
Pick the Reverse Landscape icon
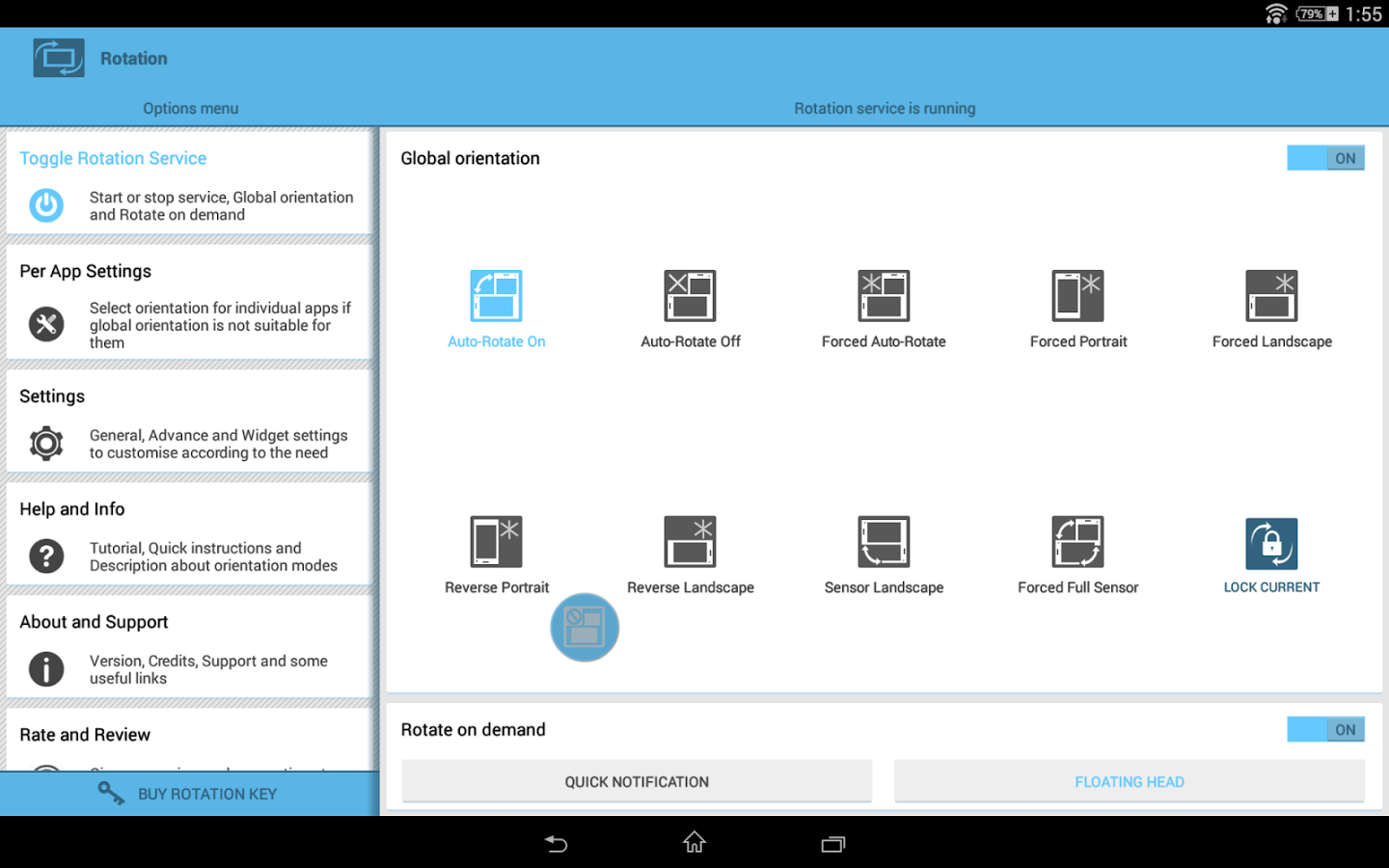point(690,541)
